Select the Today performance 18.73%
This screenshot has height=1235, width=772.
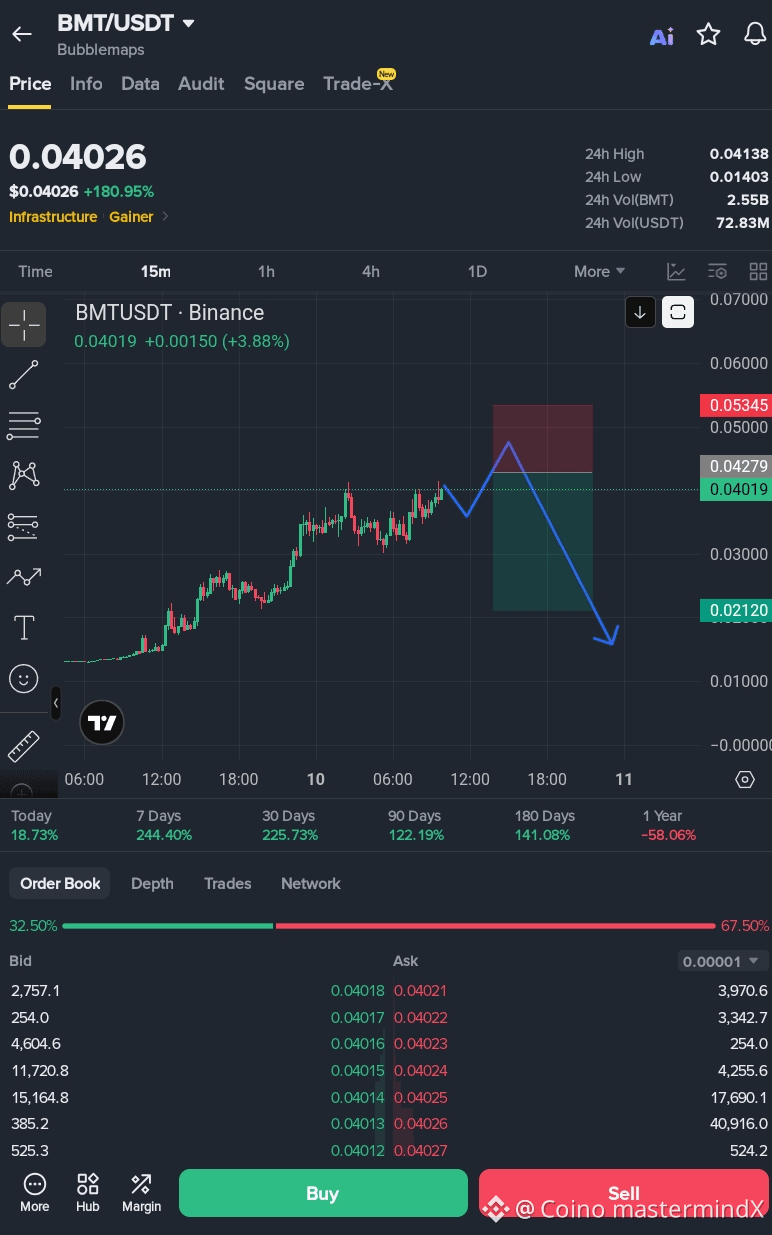click(34, 825)
